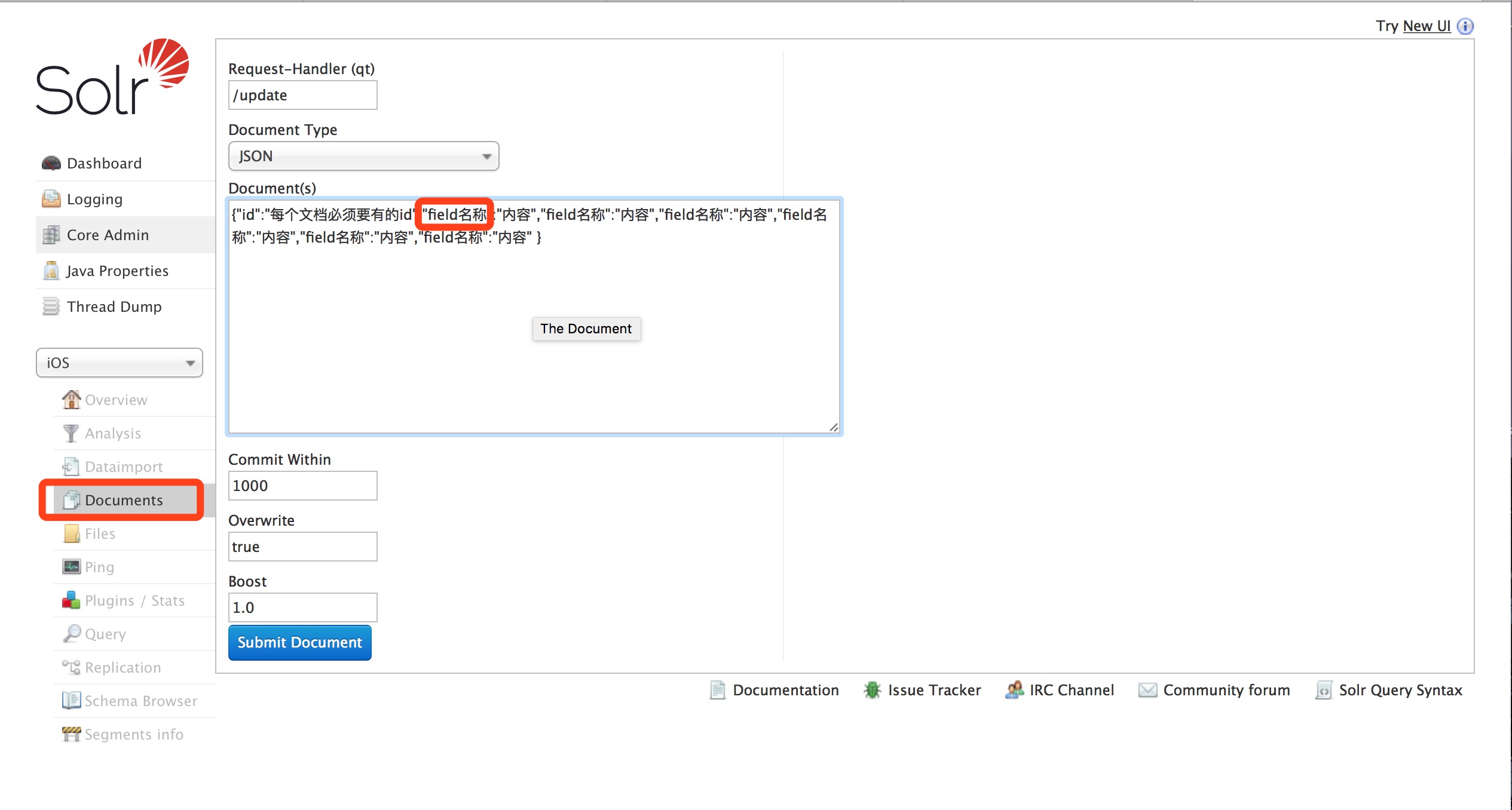Click the Commit Within field showing 1000
Viewport: 1512px width, 810px height.
303,486
